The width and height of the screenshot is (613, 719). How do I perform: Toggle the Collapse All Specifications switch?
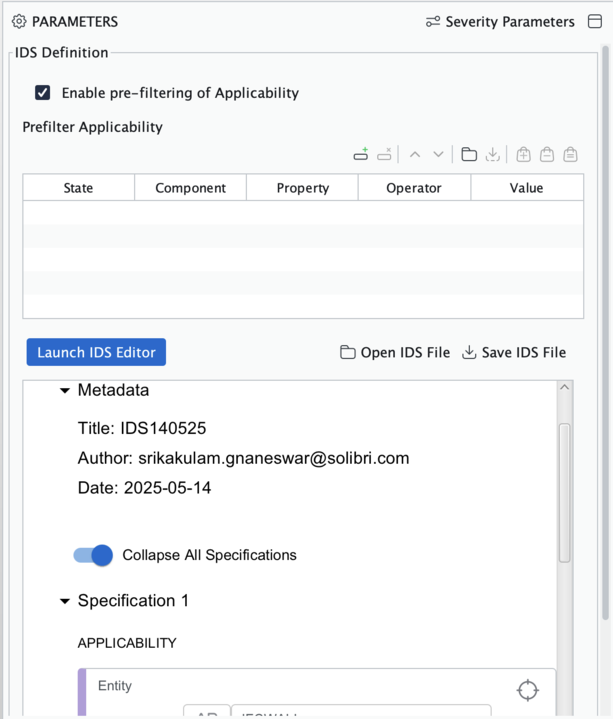[x=93, y=555]
